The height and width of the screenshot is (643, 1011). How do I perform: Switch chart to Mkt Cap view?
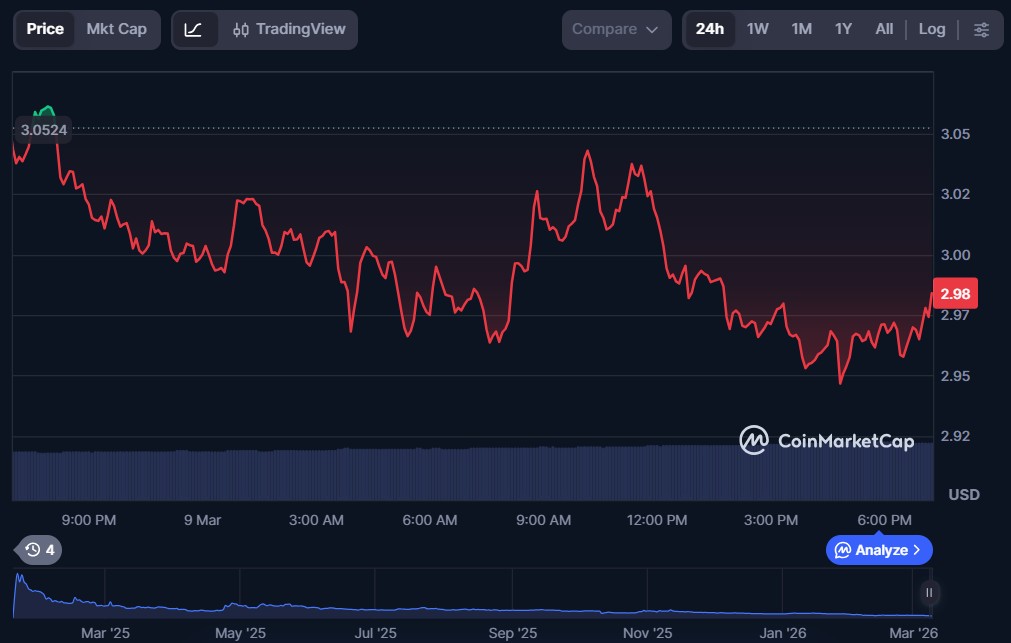pyautogui.click(x=116, y=30)
